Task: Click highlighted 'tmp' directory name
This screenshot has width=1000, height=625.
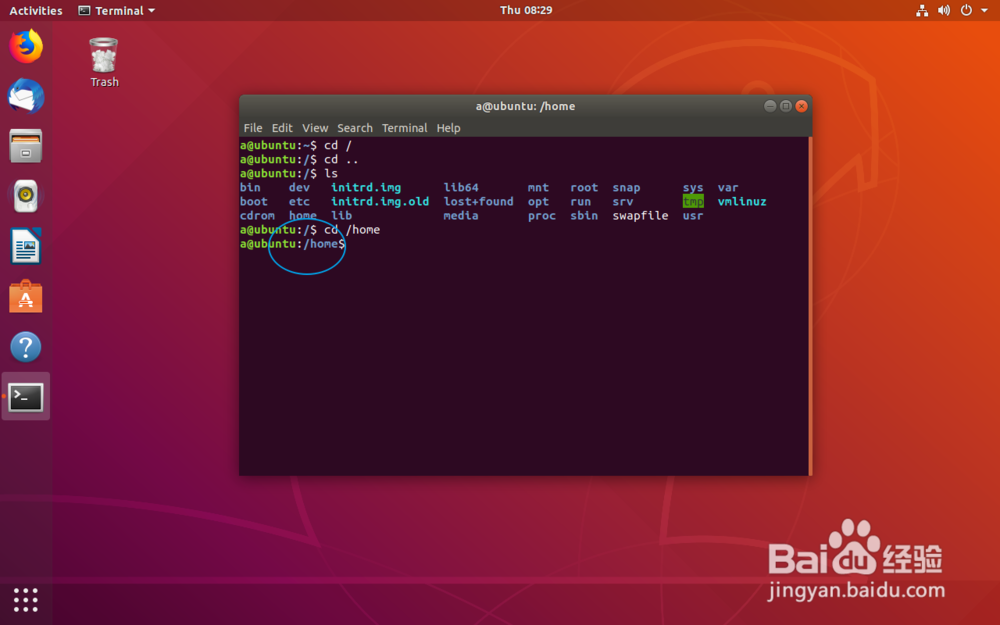Action: pos(693,202)
